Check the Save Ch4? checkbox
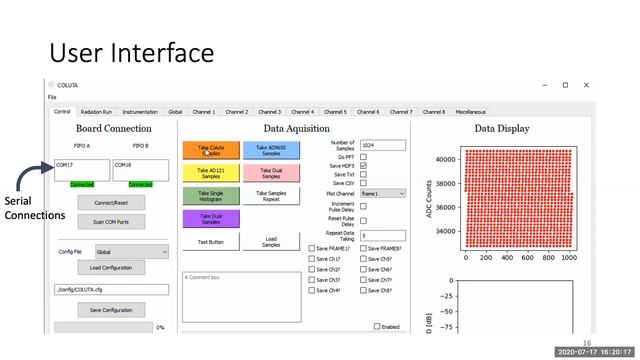640x360 pixels. (311, 291)
